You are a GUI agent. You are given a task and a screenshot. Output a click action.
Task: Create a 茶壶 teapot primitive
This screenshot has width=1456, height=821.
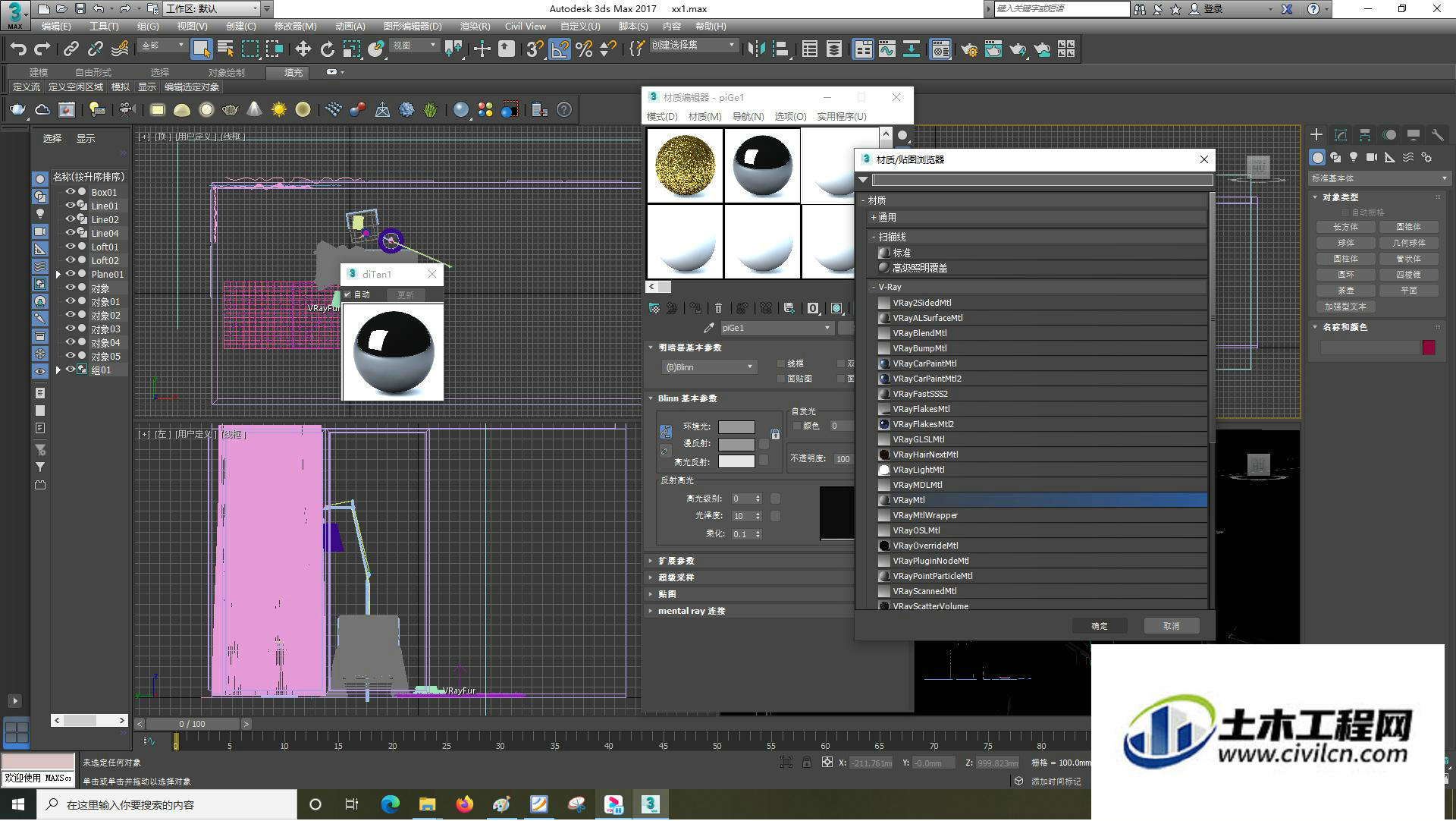(1346, 291)
